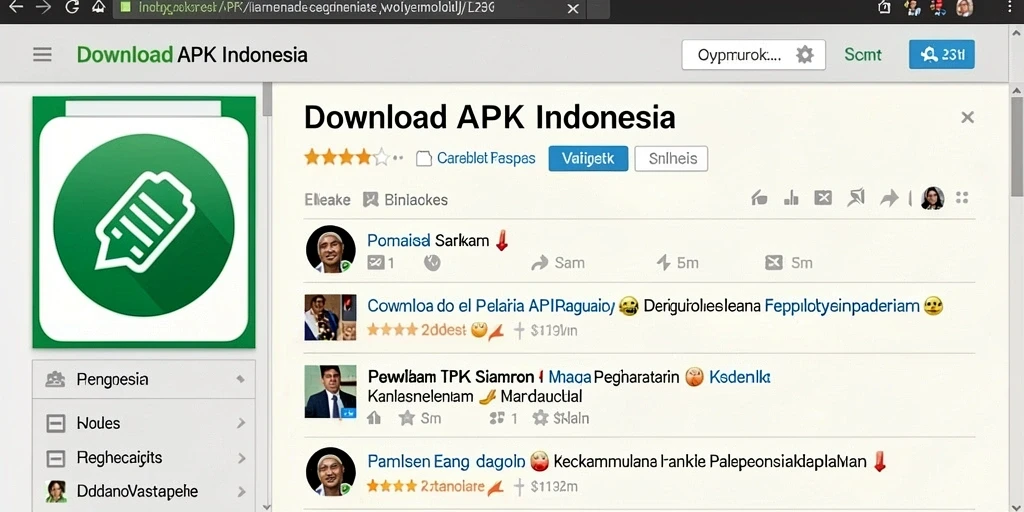Reload the page with refresh icon

pyautogui.click(x=72, y=8)
